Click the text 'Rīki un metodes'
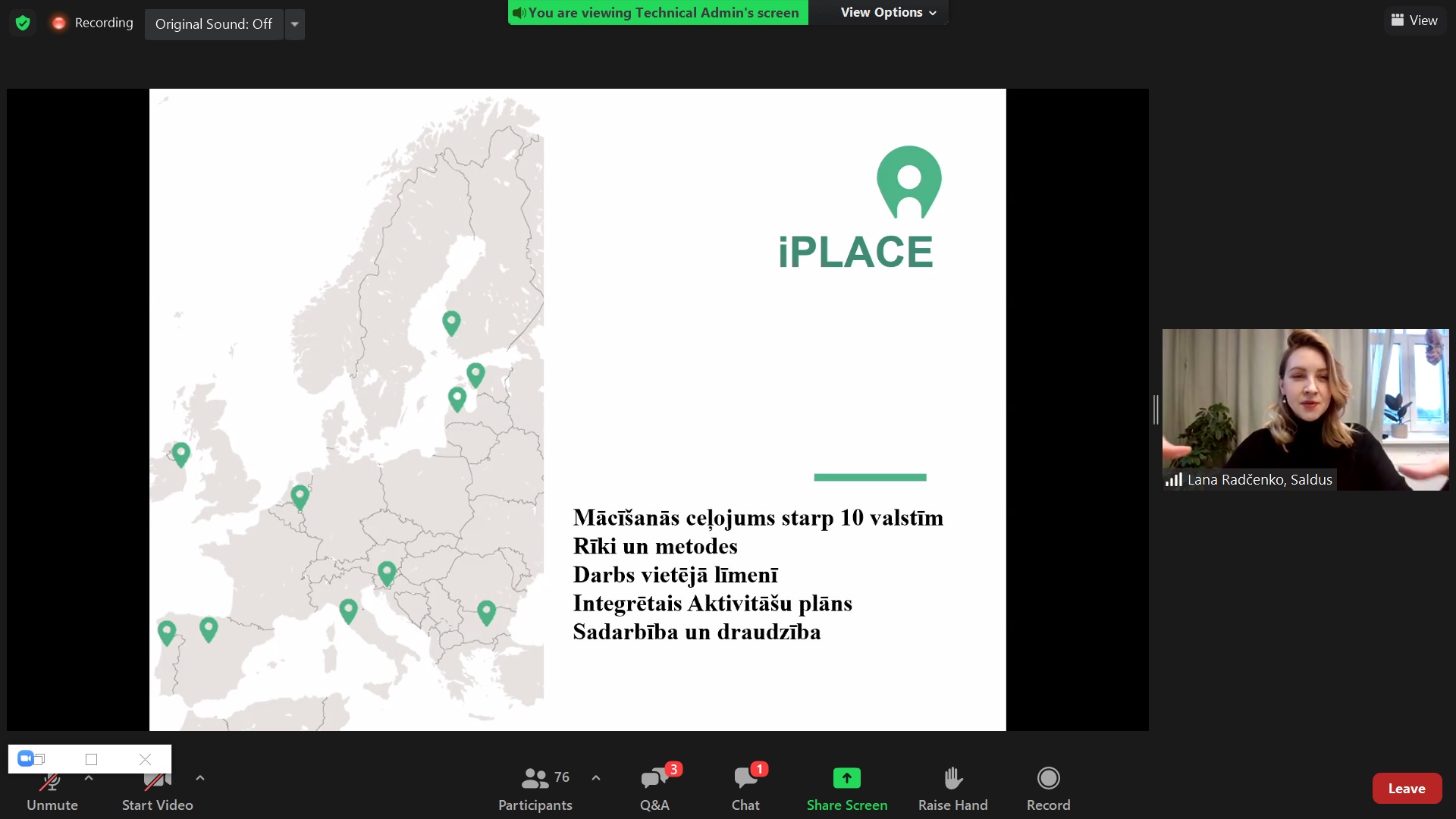Screen dimensions: 1456x819 (x=655, y=546)
